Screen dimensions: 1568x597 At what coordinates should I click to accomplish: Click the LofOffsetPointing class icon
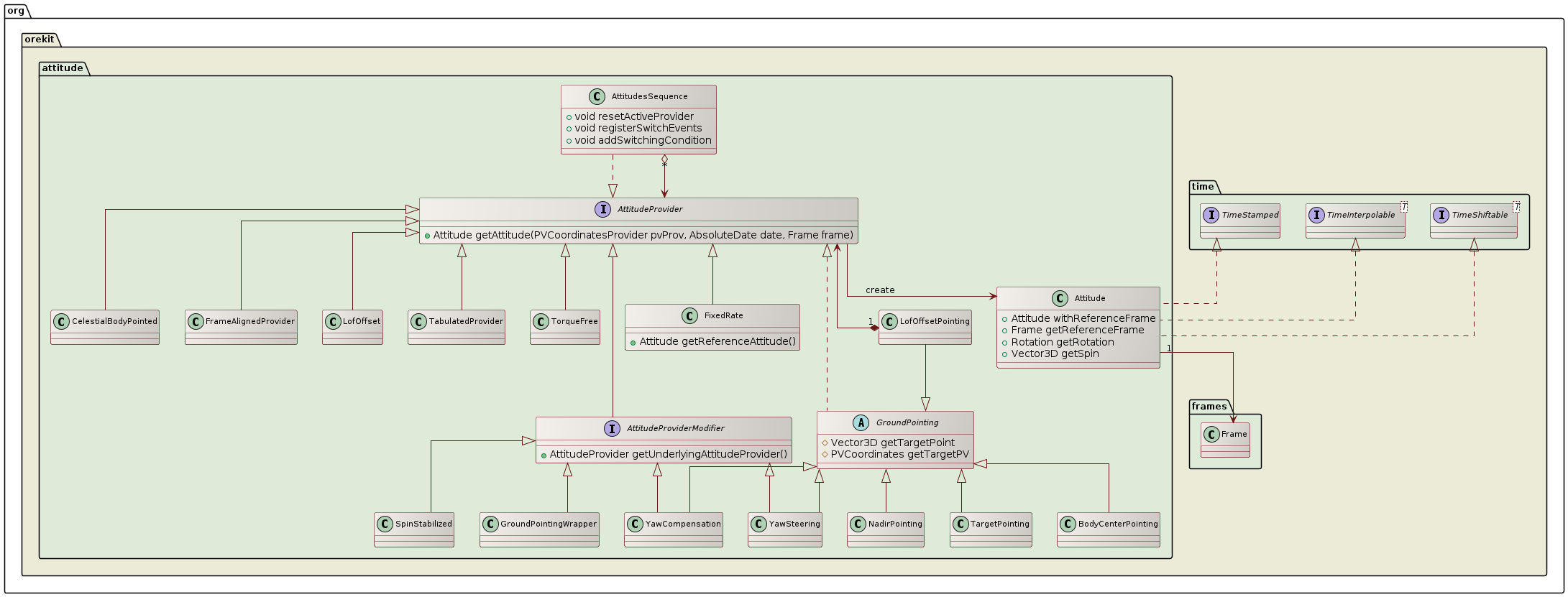coord(890,321)
